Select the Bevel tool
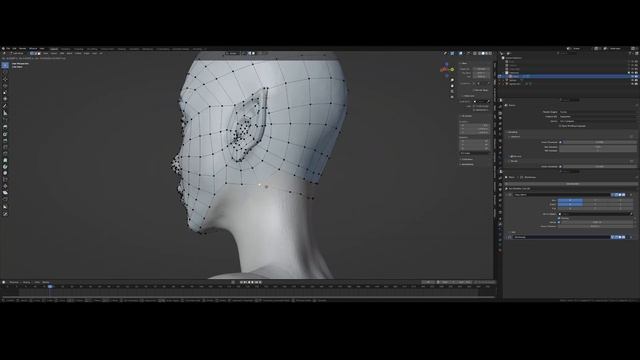The height and width of the screenshot is (360, 640). [x=5, y=140]
